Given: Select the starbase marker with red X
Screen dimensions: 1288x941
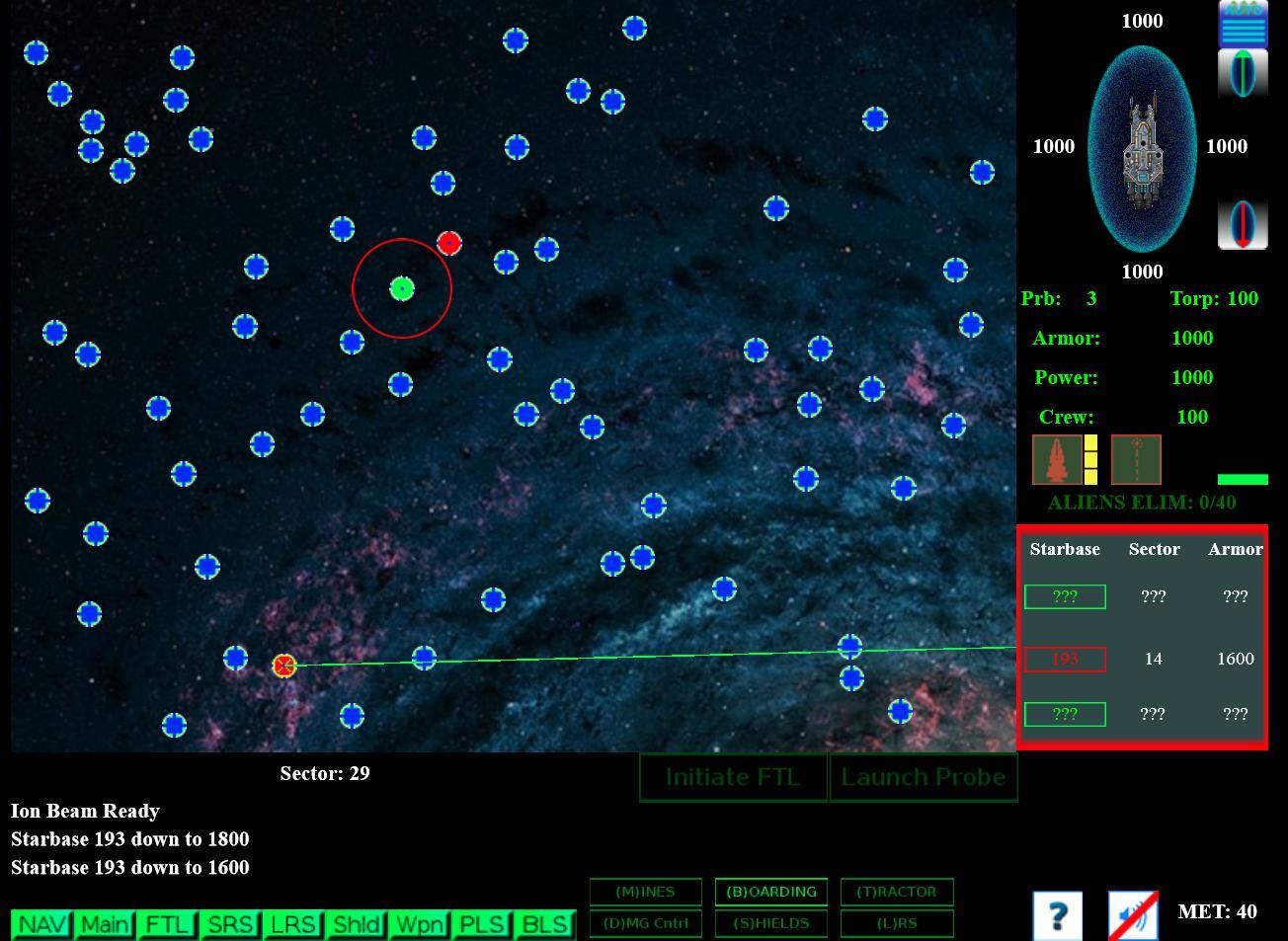Looking at the screenshot, I should 284,666.
